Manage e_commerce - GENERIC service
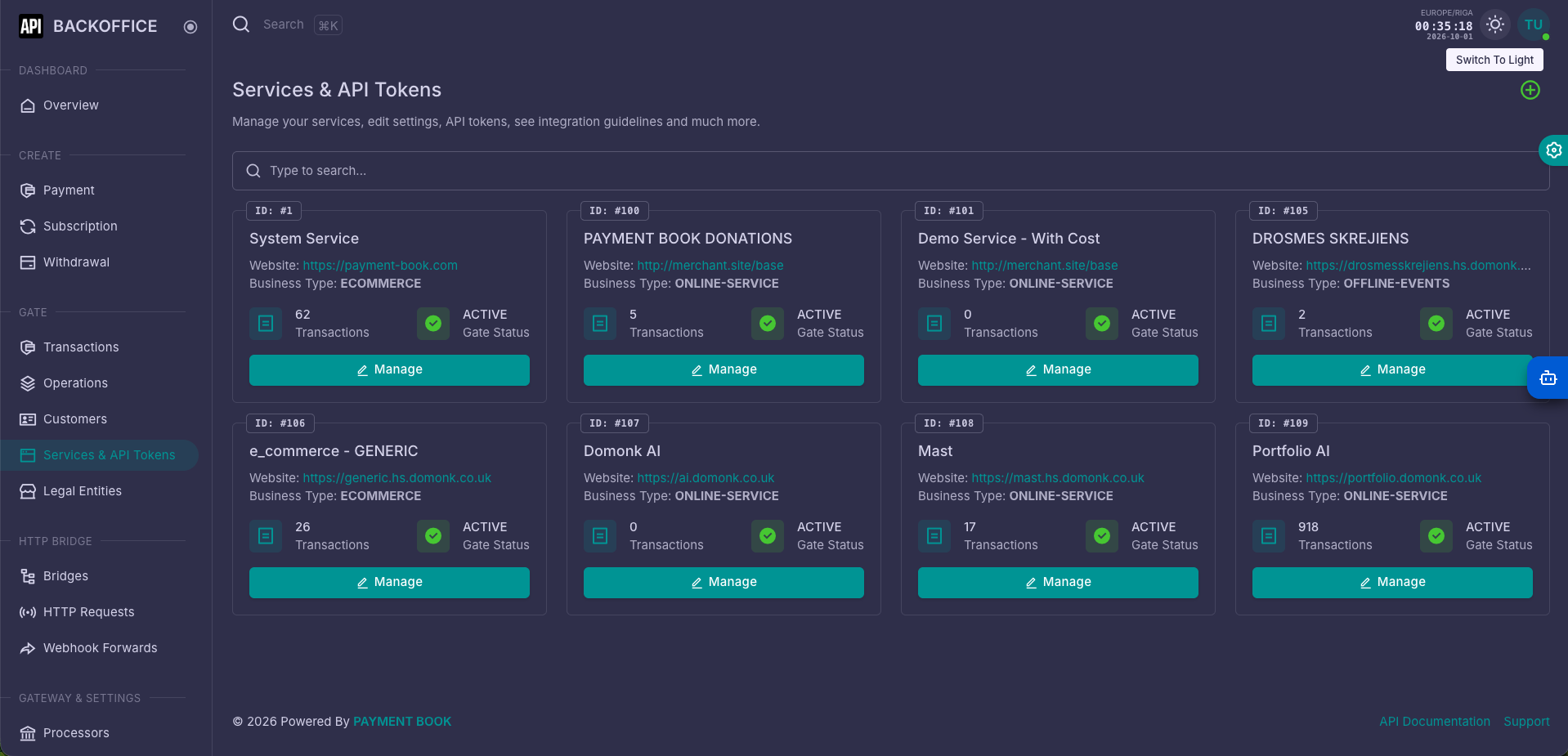This screenshot has height=756, width=1568. coord(389,583)
